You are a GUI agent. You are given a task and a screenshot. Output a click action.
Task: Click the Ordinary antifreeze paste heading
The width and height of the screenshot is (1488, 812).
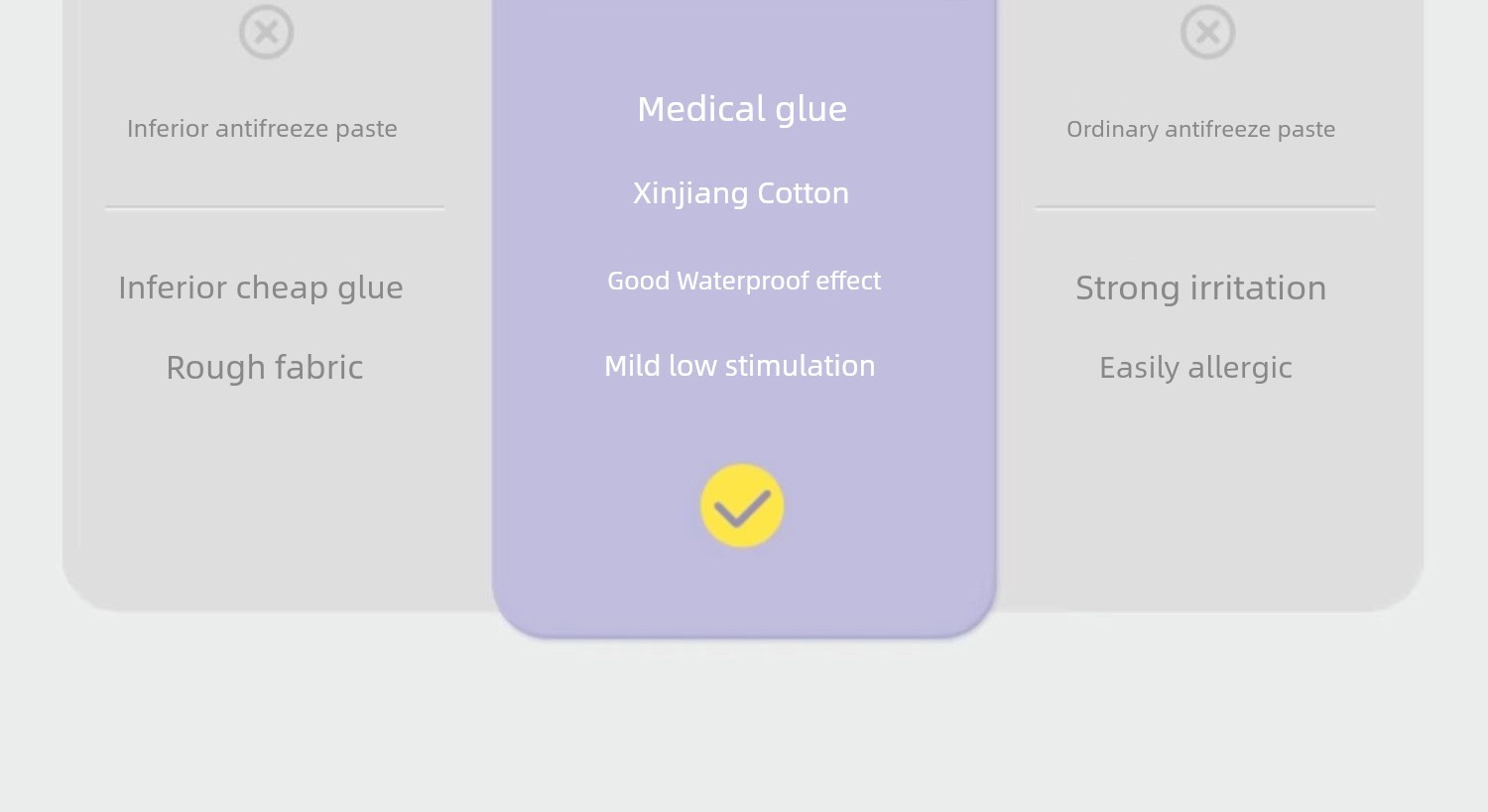[1200, 129]
